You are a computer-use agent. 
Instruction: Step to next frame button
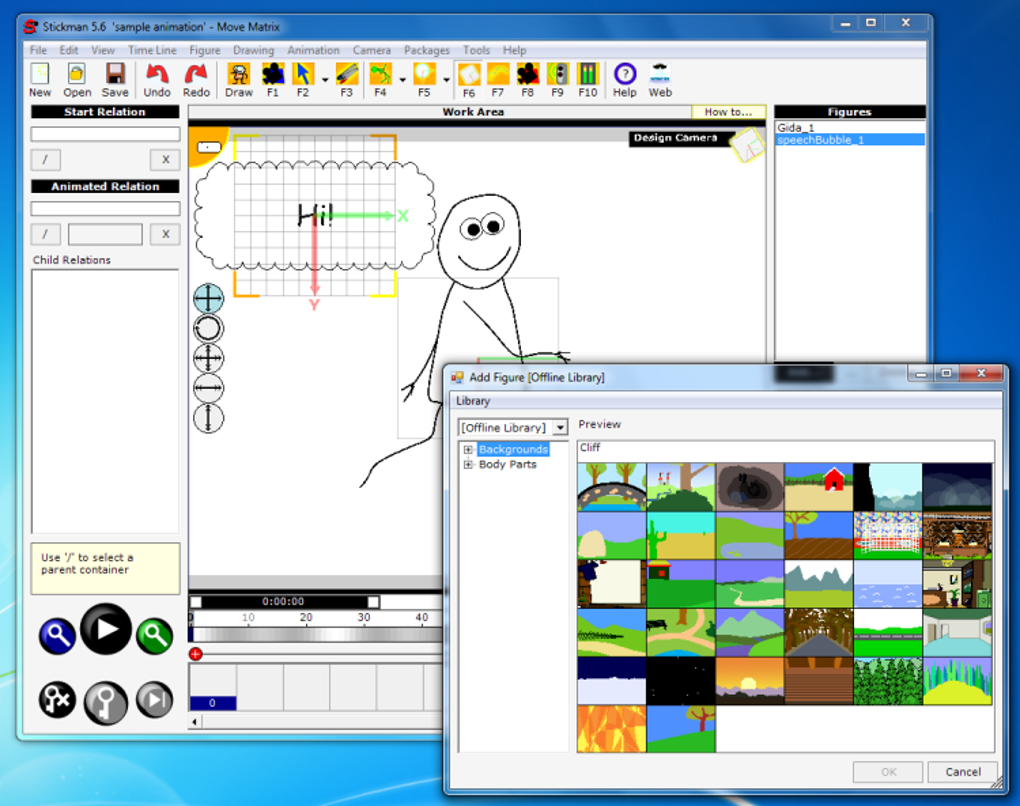[155, 700]
